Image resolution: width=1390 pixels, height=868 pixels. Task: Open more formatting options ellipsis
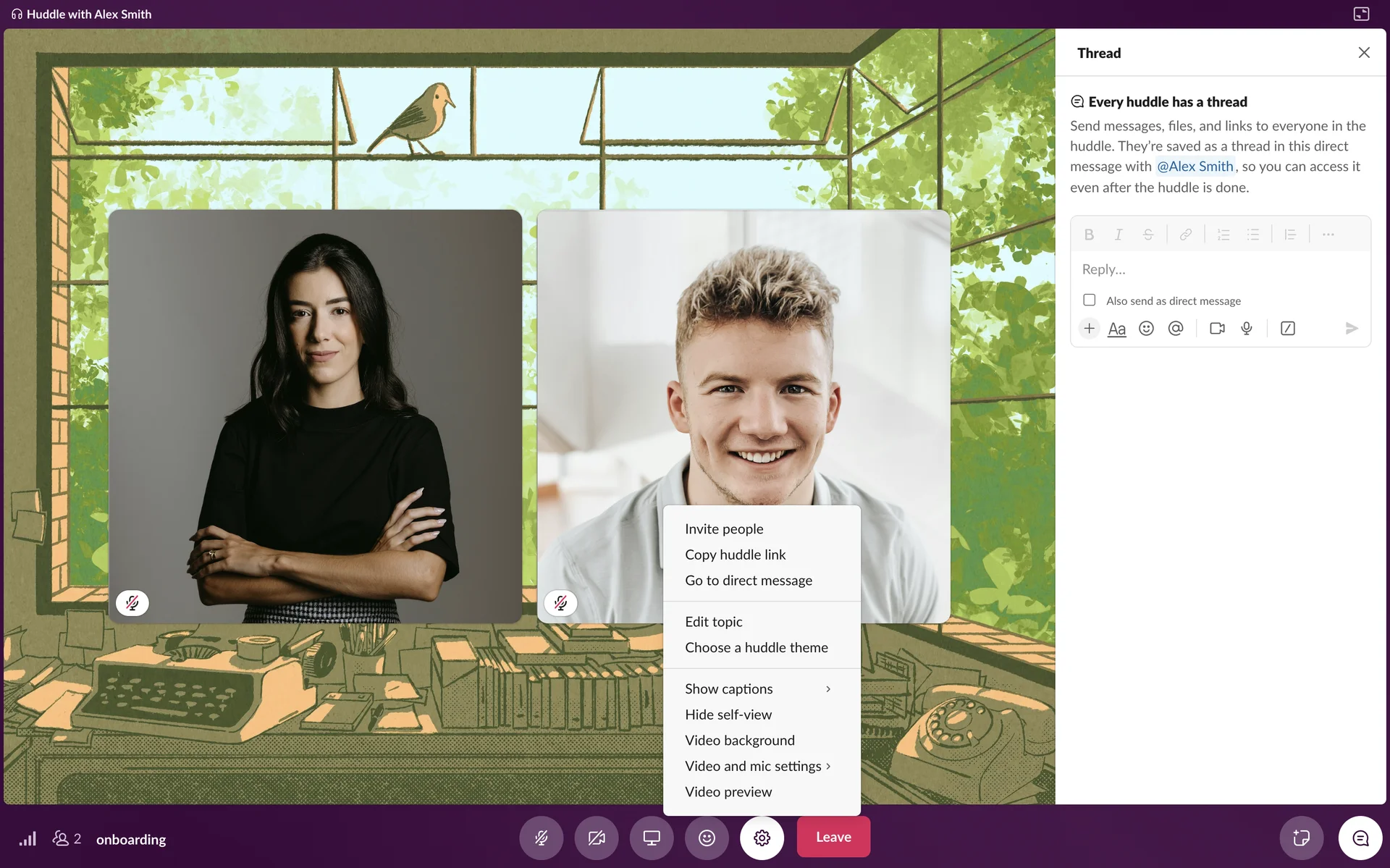[1328, 235]
